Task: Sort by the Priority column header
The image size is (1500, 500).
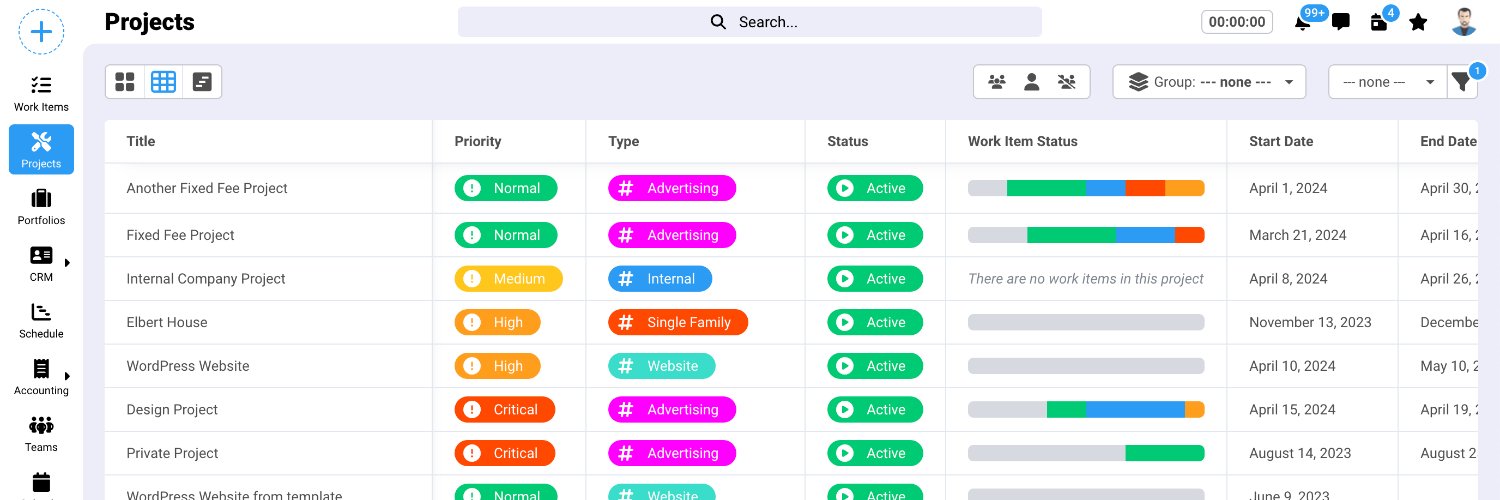Action: [x=478, y=141]
